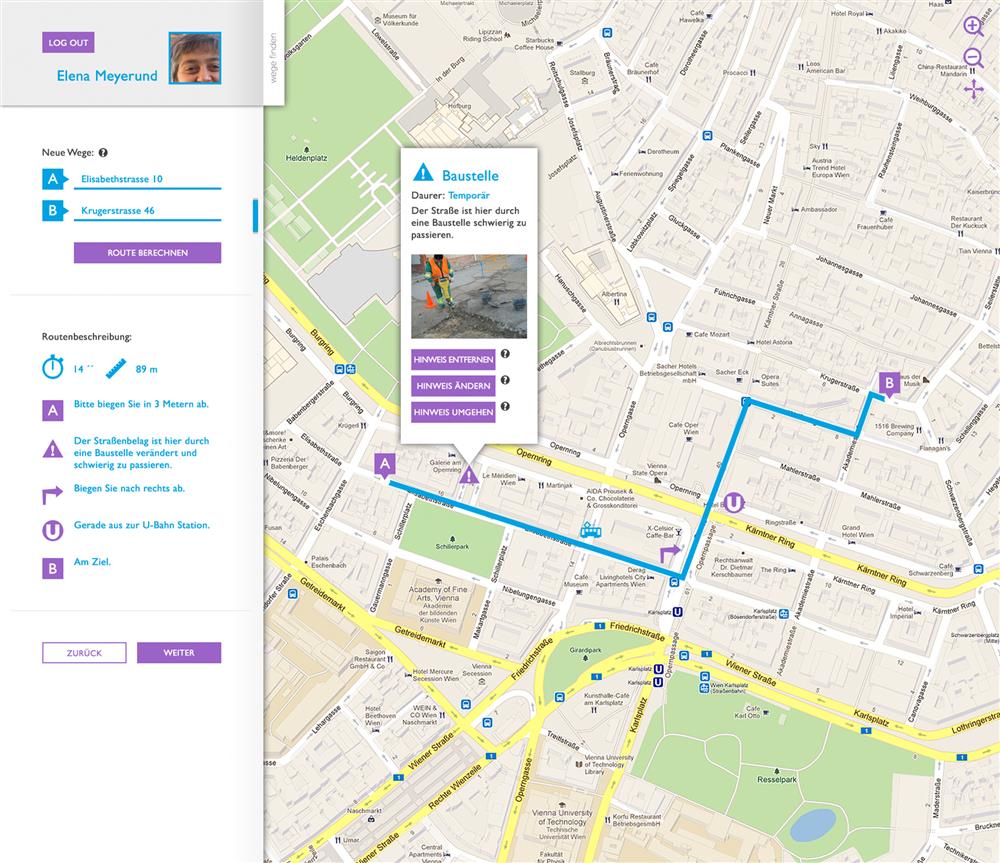Zoom out of the map
1000x863 pixels.
tap(973, 58)
